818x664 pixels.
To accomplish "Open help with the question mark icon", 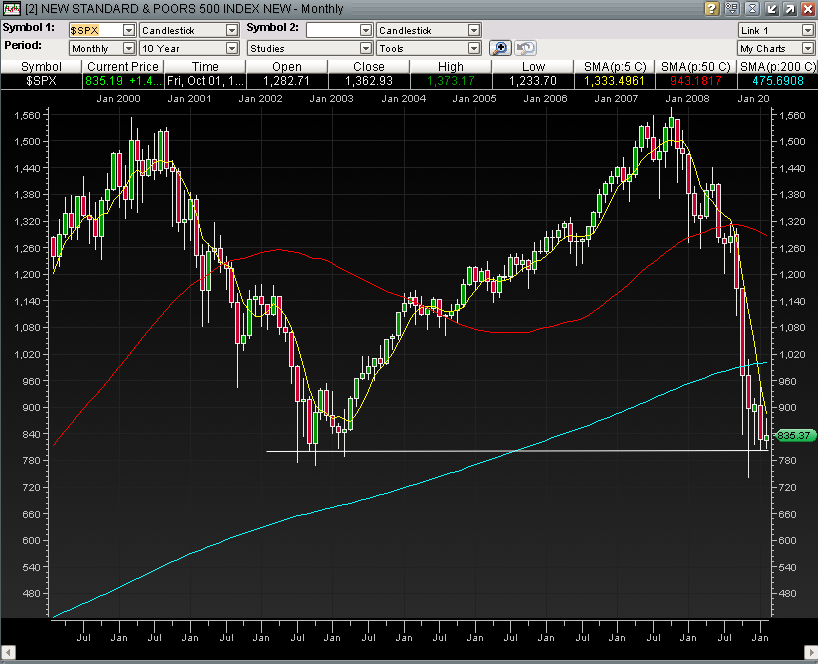I will point(711,8).
